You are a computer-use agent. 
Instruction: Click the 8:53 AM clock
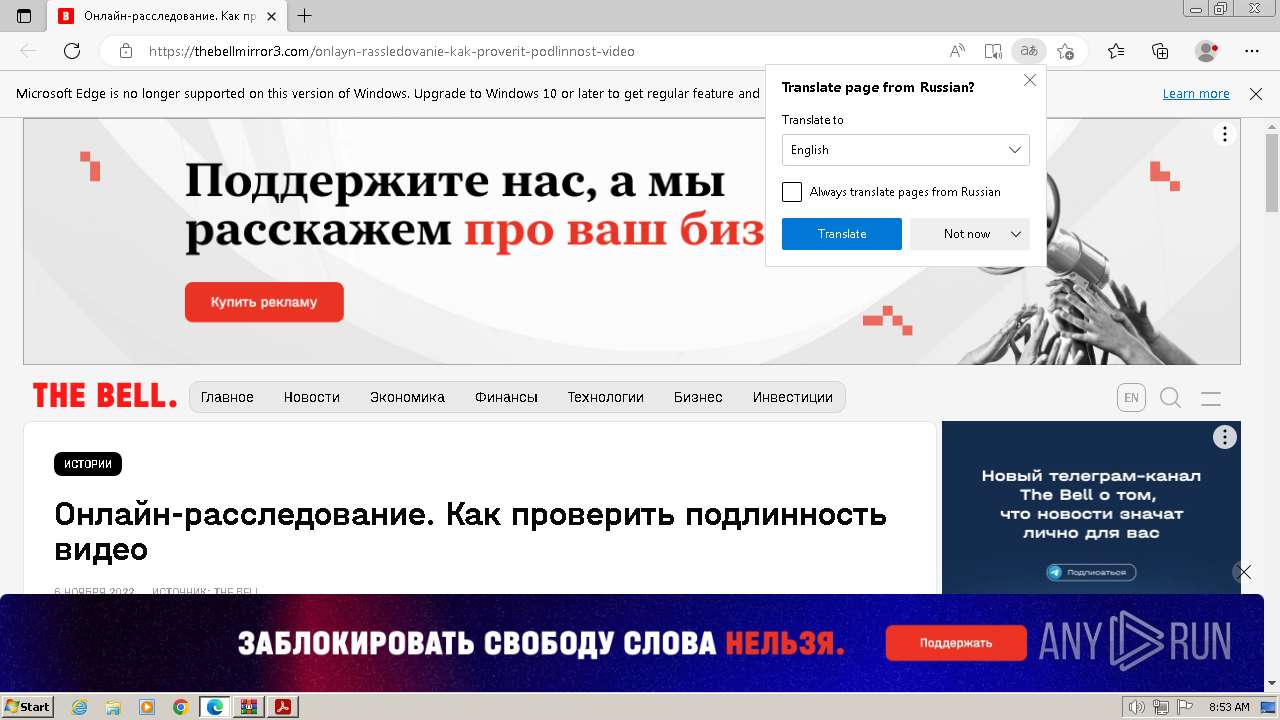click(1229, 707)
